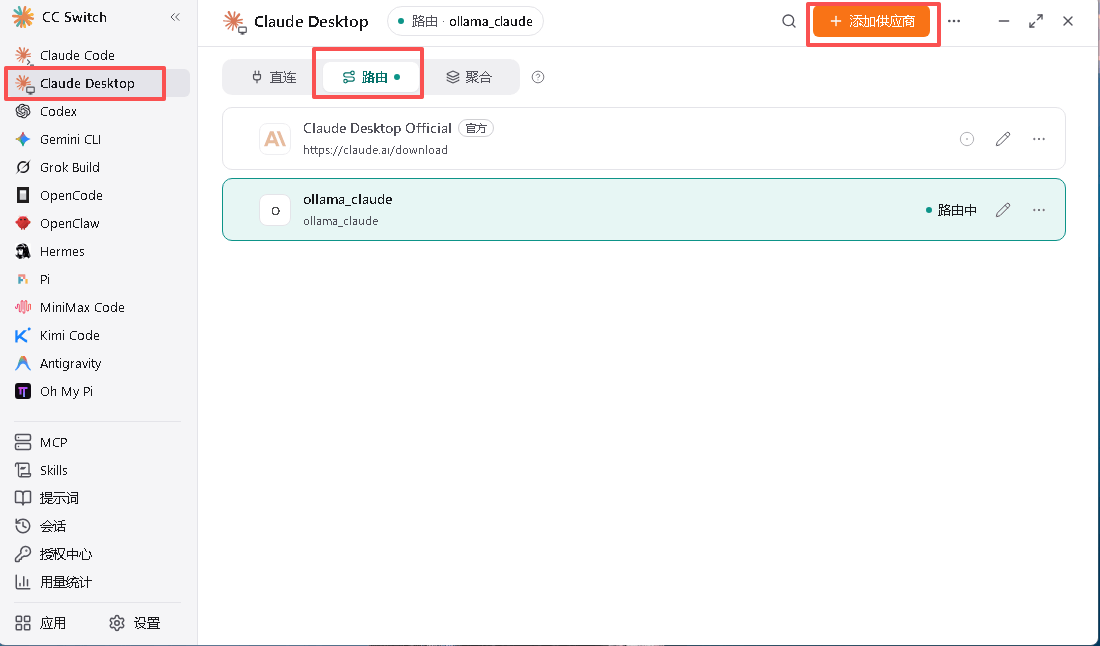1100x646 pixels.
Task: Edit the ollama_claude provider
Action: click(x=1003, y=210)
